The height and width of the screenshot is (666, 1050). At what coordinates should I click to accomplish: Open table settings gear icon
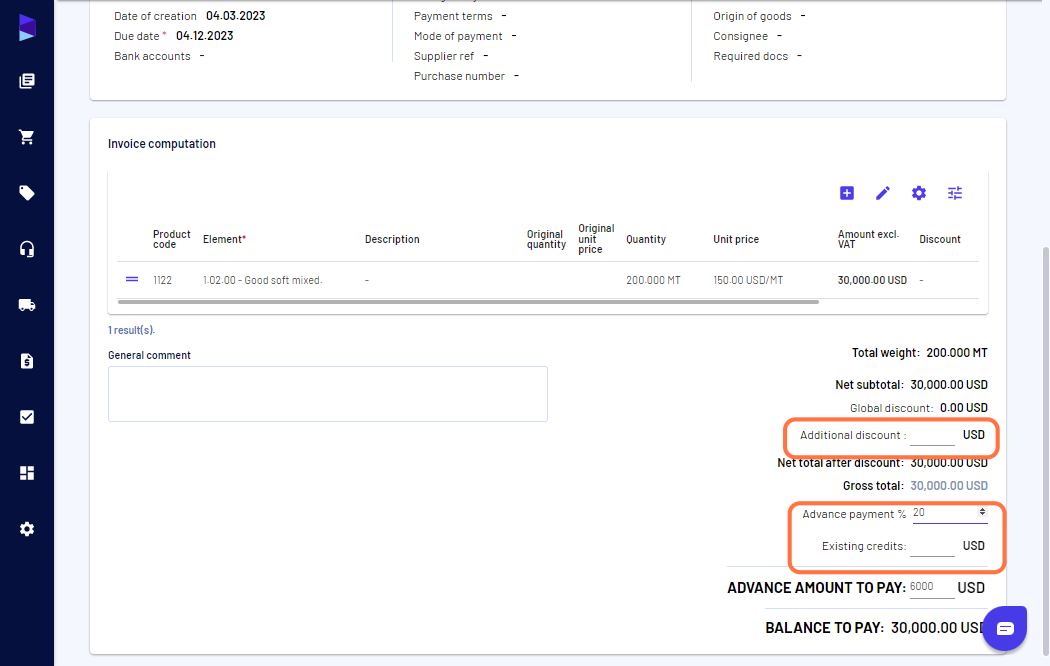pos(919,193)
